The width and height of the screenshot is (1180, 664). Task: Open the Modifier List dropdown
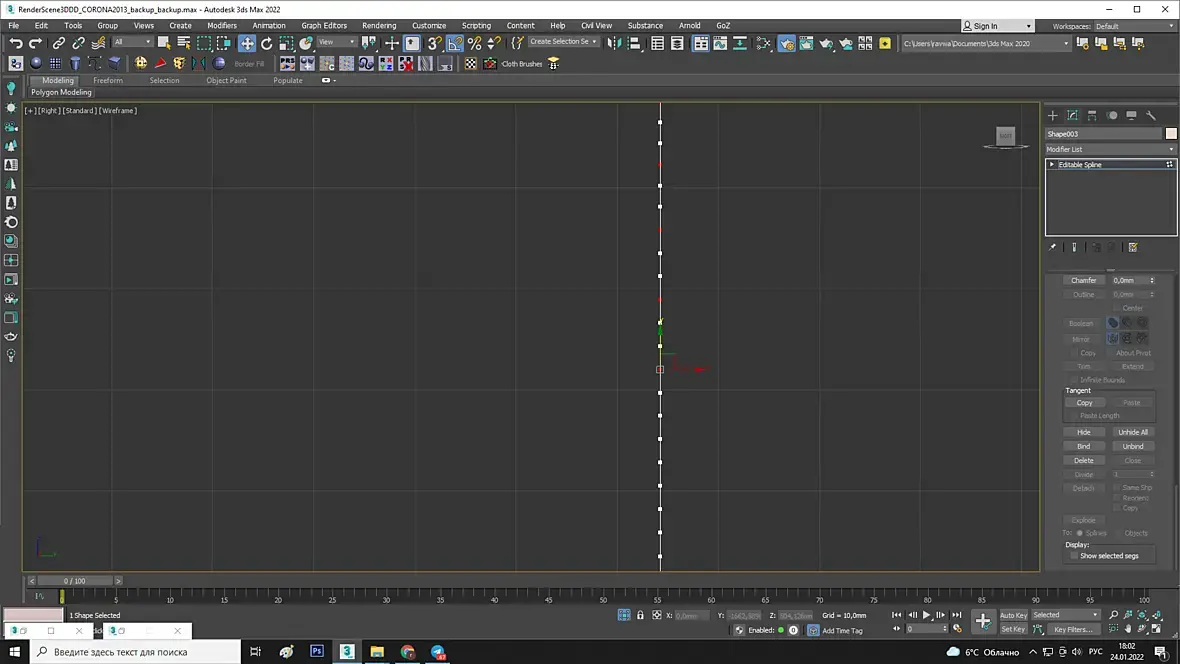(1110, 149)
